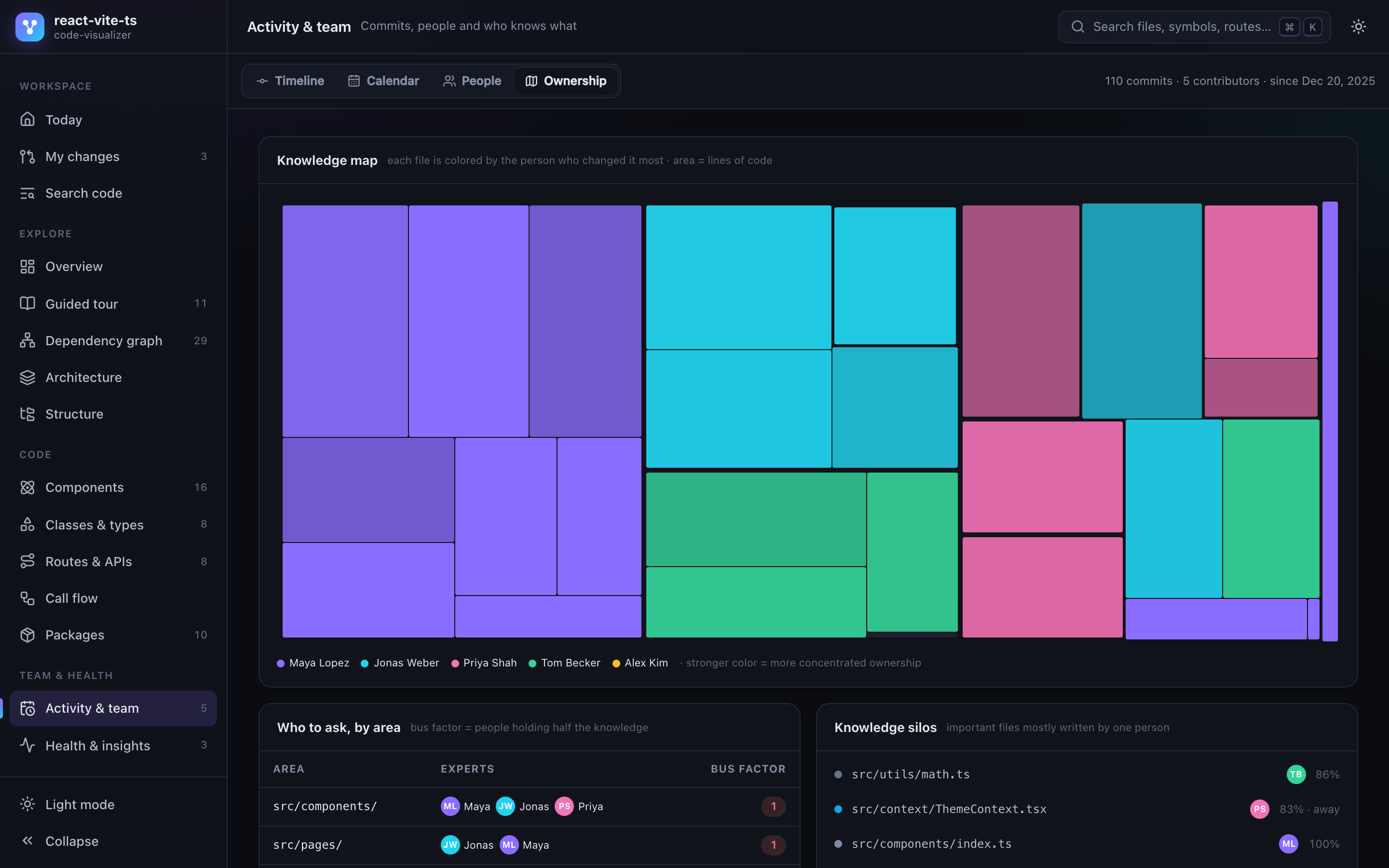This screenshot has width=1389, height=868.
Task: Open Routes & APIs icon
Action: click(27, 561)
